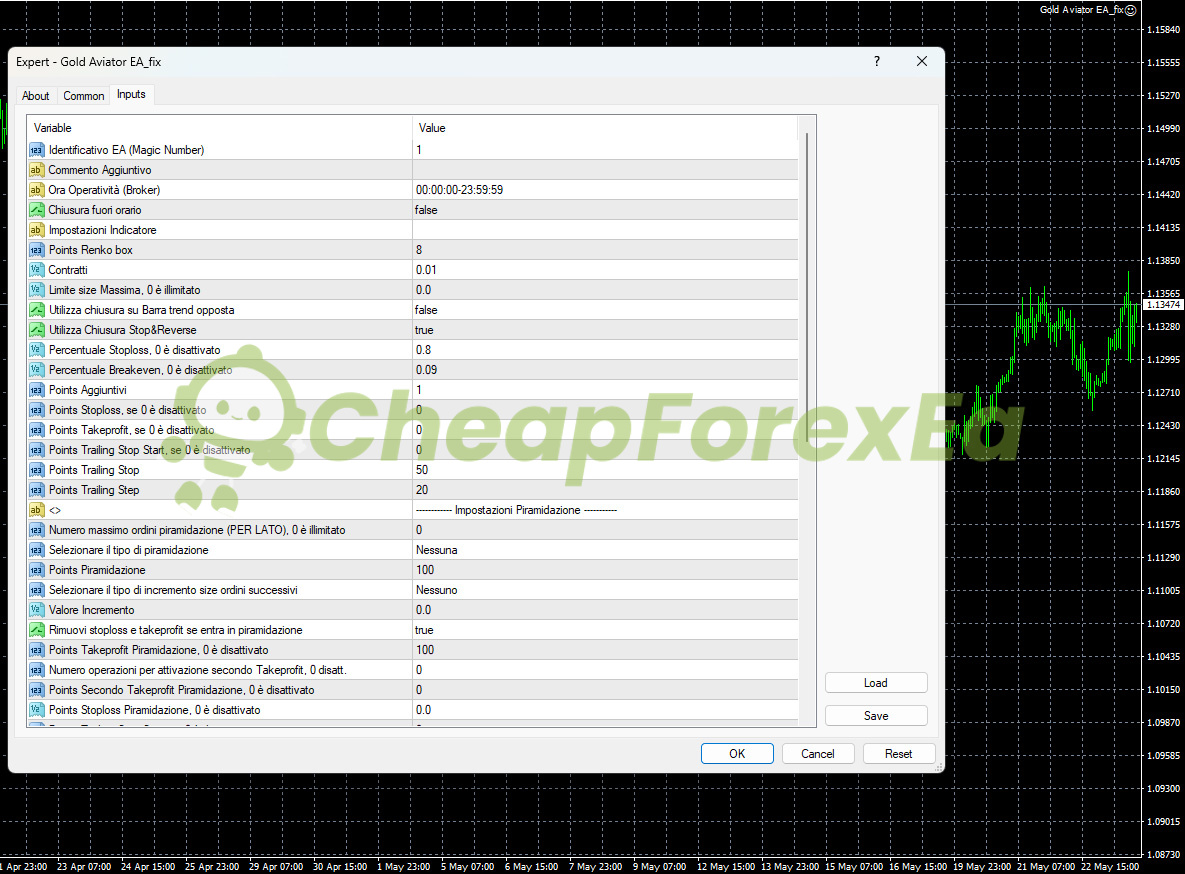Click the 1.13474 current price label on chart
Image resolution: width=1185 pixels, height=874 pixels.
(x=1163, y=305)
